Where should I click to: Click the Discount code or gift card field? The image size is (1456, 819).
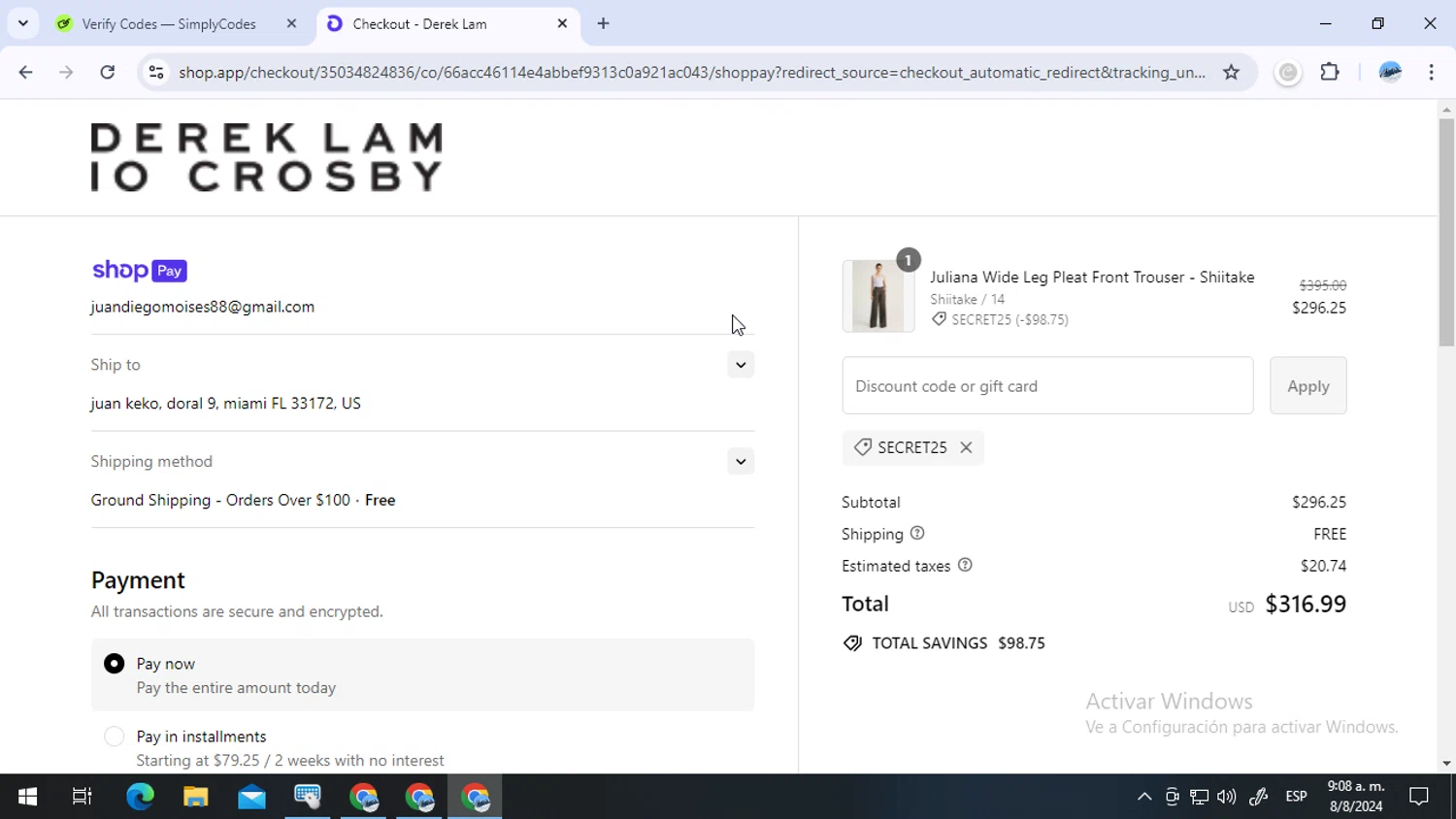pos(1047,385)
